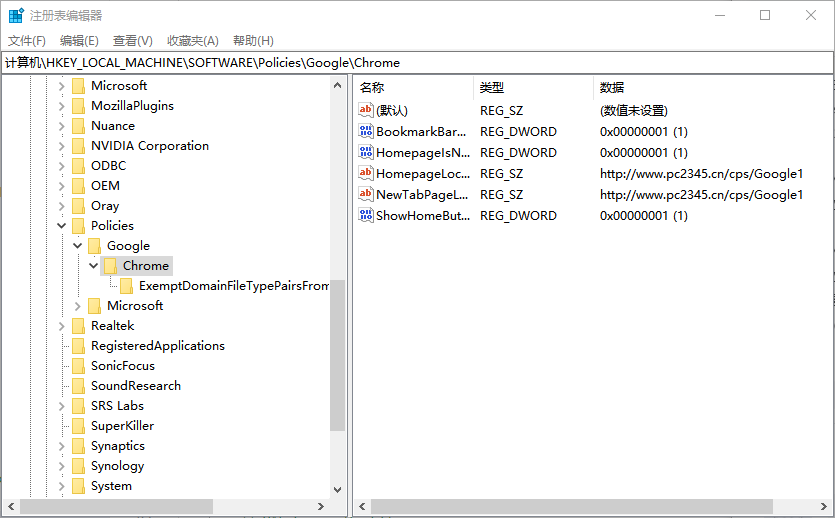
Task: Collapse the Policies key
Action: point(61,226)
